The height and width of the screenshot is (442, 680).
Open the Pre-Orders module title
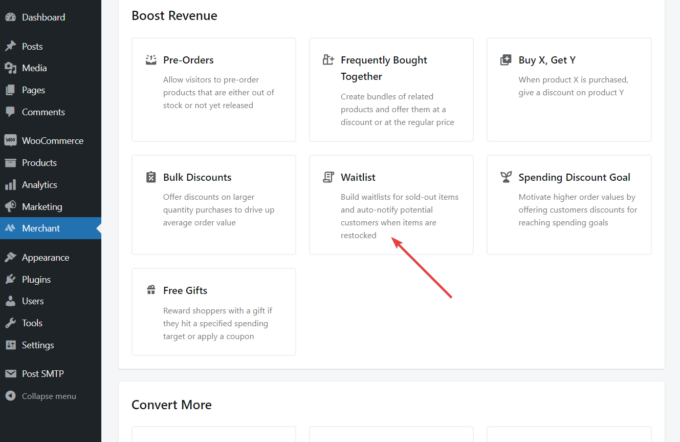tap(188, 60)
